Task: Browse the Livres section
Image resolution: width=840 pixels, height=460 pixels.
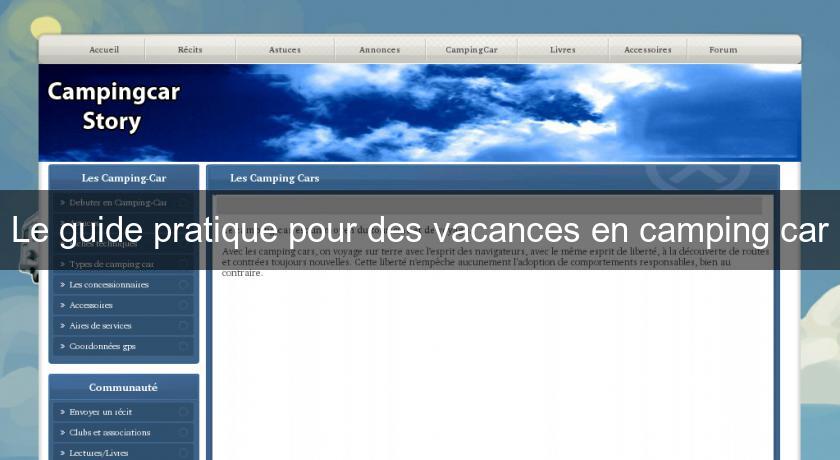Action: click(x=562, y=50)
